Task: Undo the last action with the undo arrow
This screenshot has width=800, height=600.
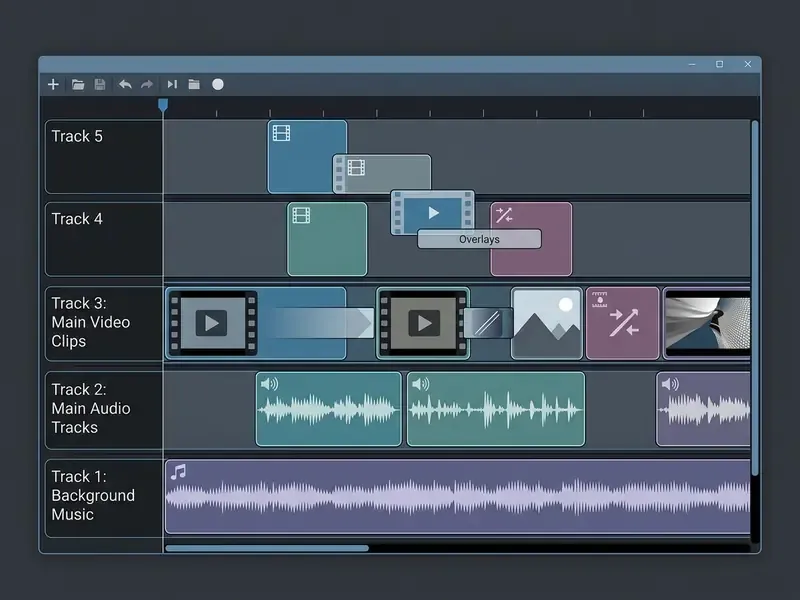Action: pos(125,84)
